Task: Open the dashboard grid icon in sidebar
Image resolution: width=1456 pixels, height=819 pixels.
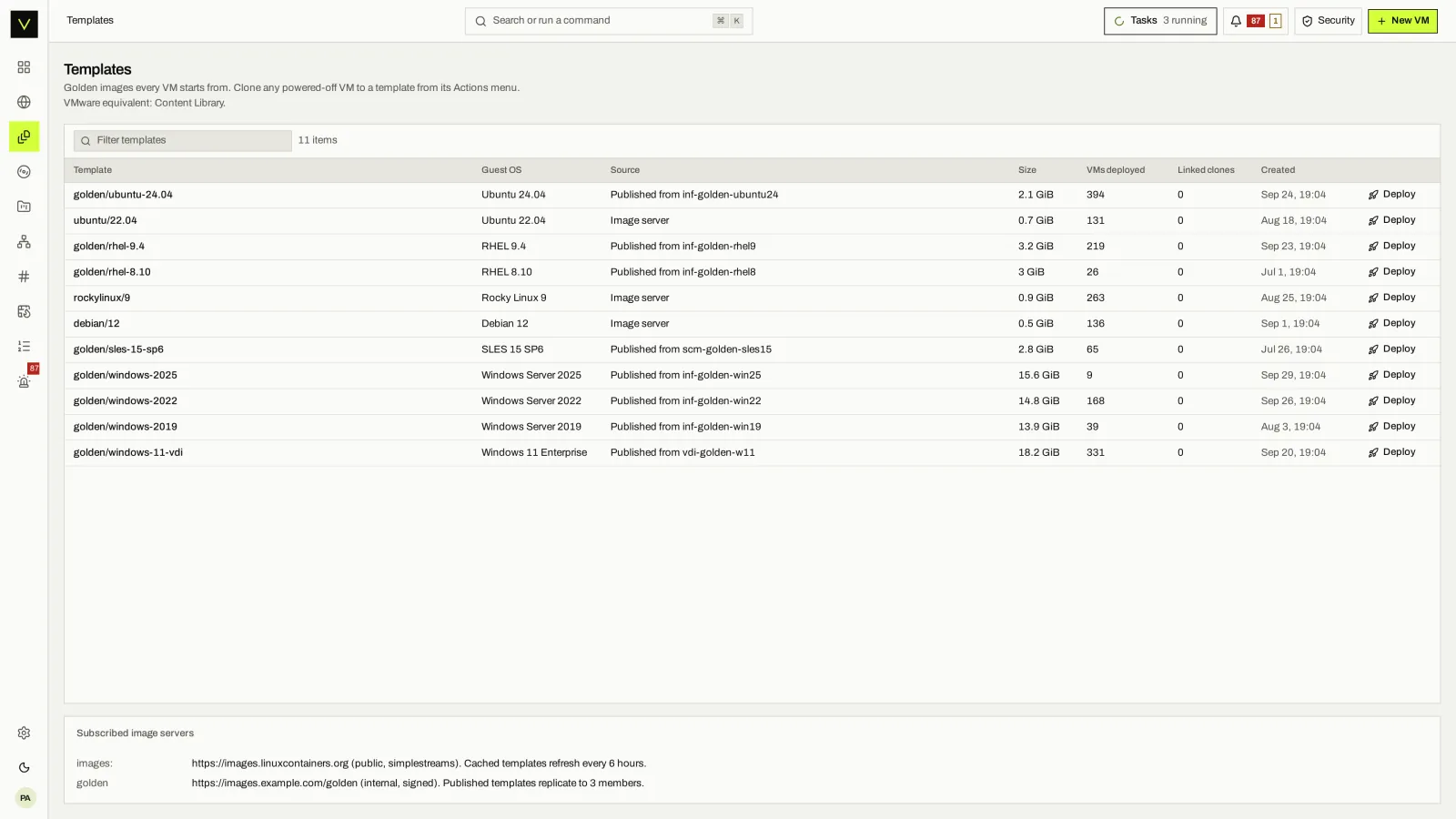Action: point(24,67)
